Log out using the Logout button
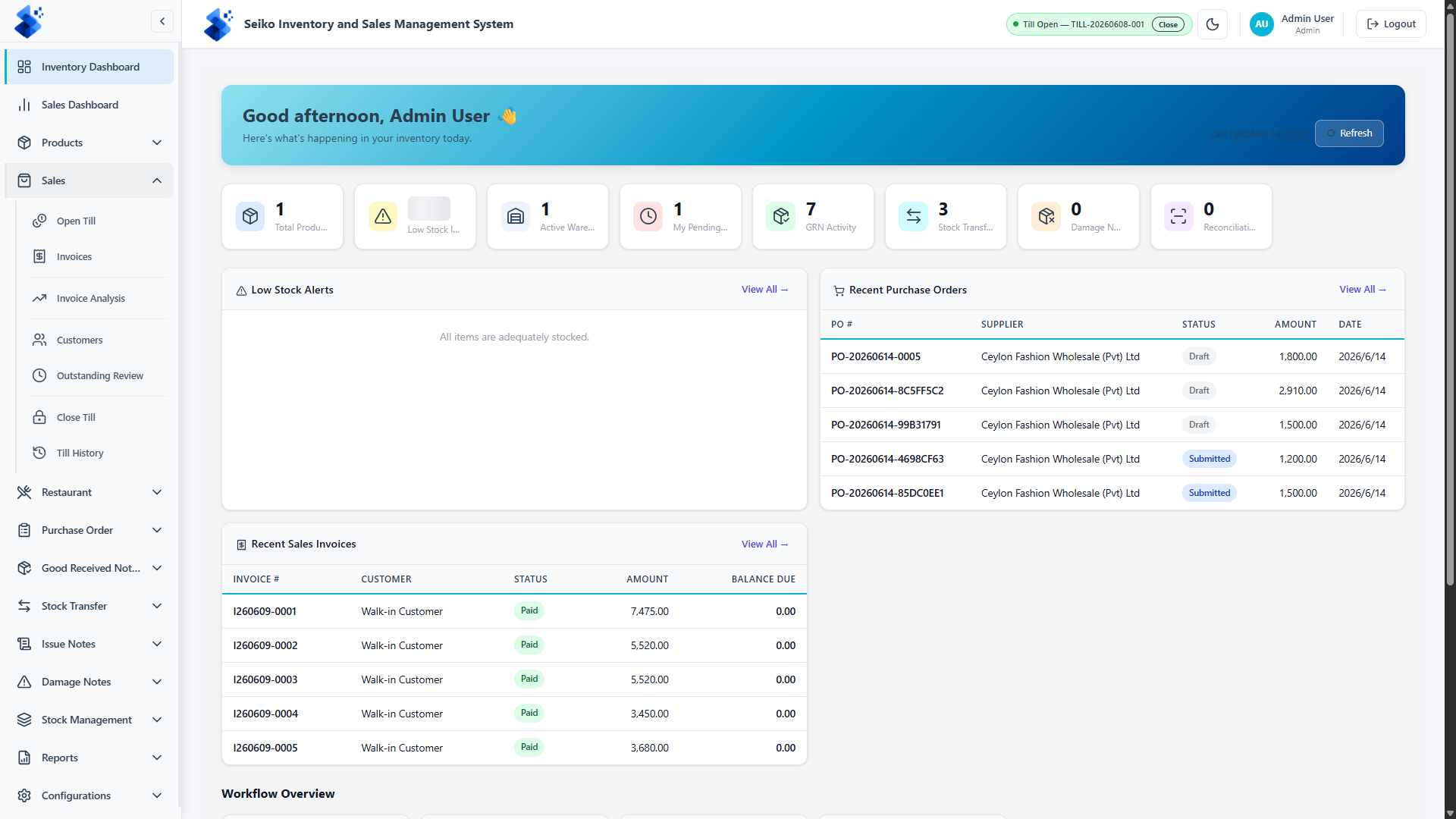Viewport: 1456px width, 819px height. pyautogui.click(x=1391, y=24)
